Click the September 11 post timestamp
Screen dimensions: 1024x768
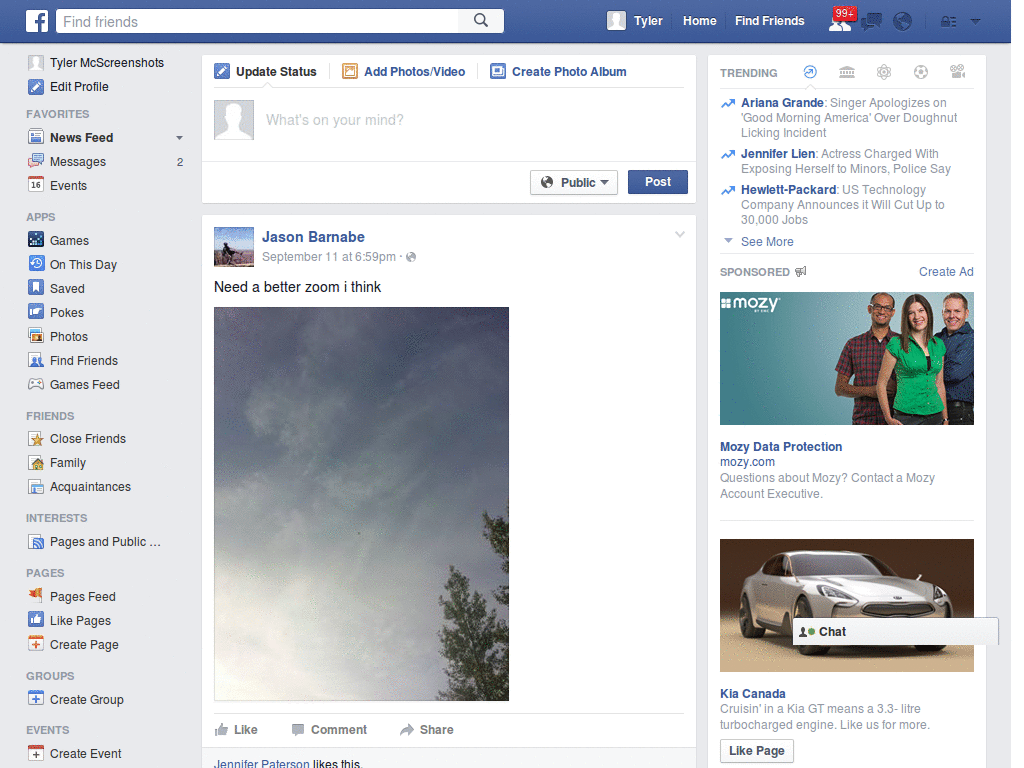[x=328, y=257]
